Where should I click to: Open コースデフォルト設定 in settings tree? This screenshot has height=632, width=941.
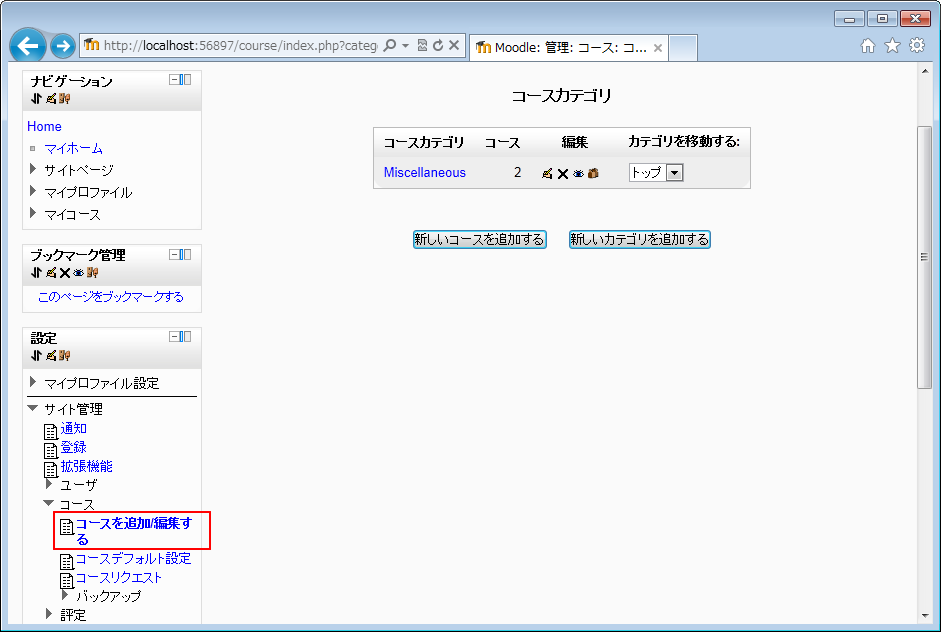tap(133, 559)
